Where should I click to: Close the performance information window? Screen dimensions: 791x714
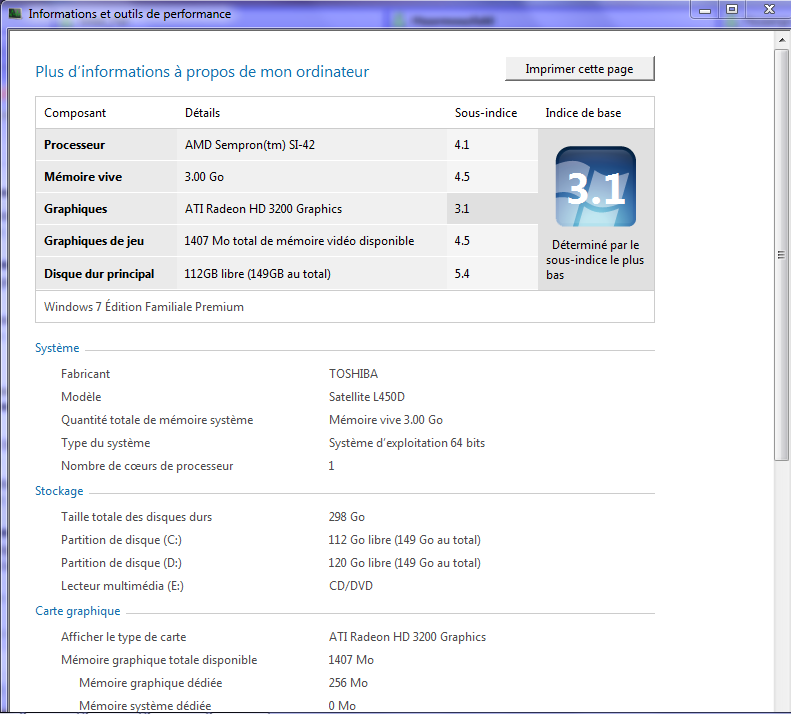coord(769,10)
